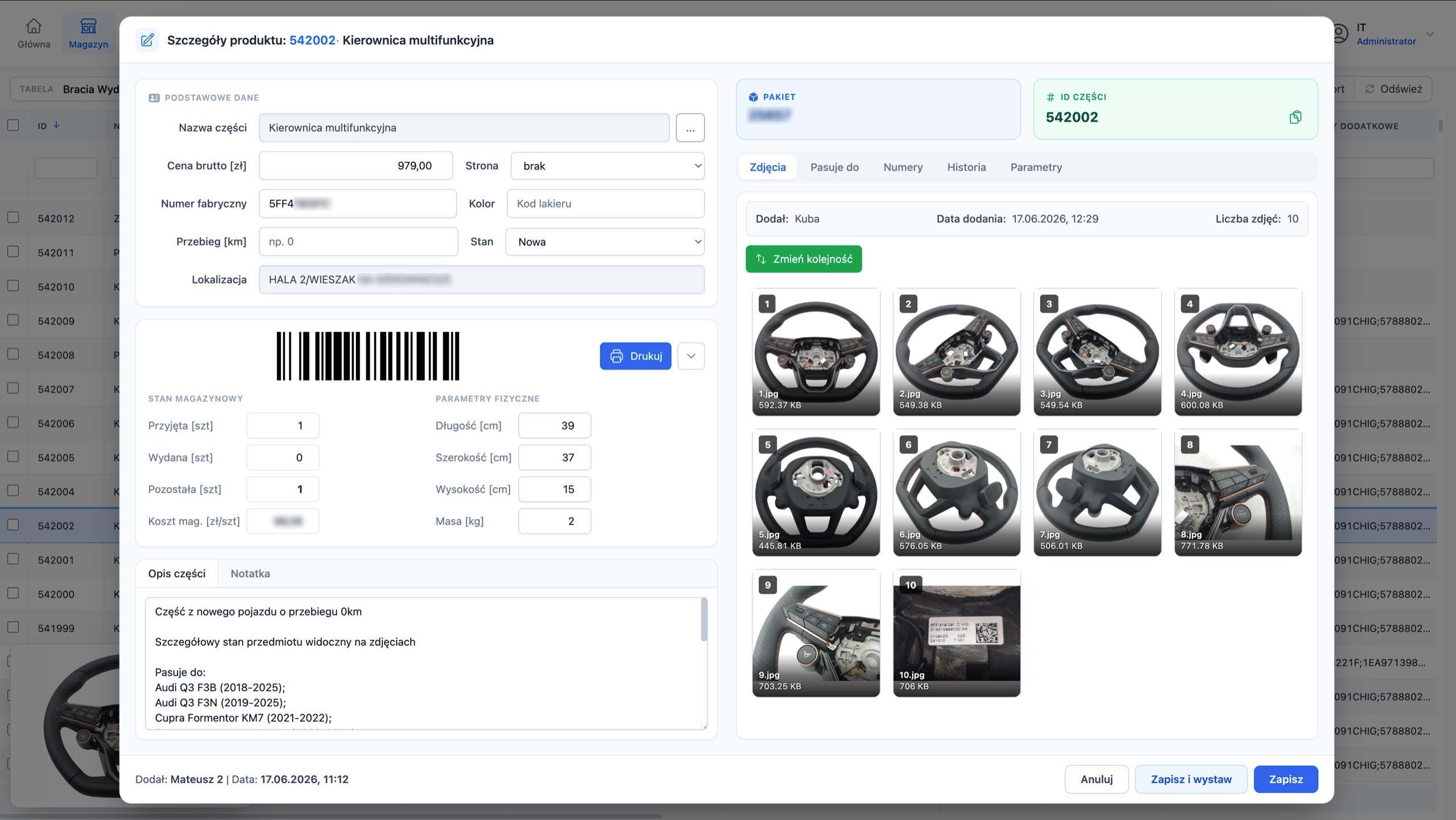
Task: Tick the checkbox for row 542012
Action: [13, 217]
